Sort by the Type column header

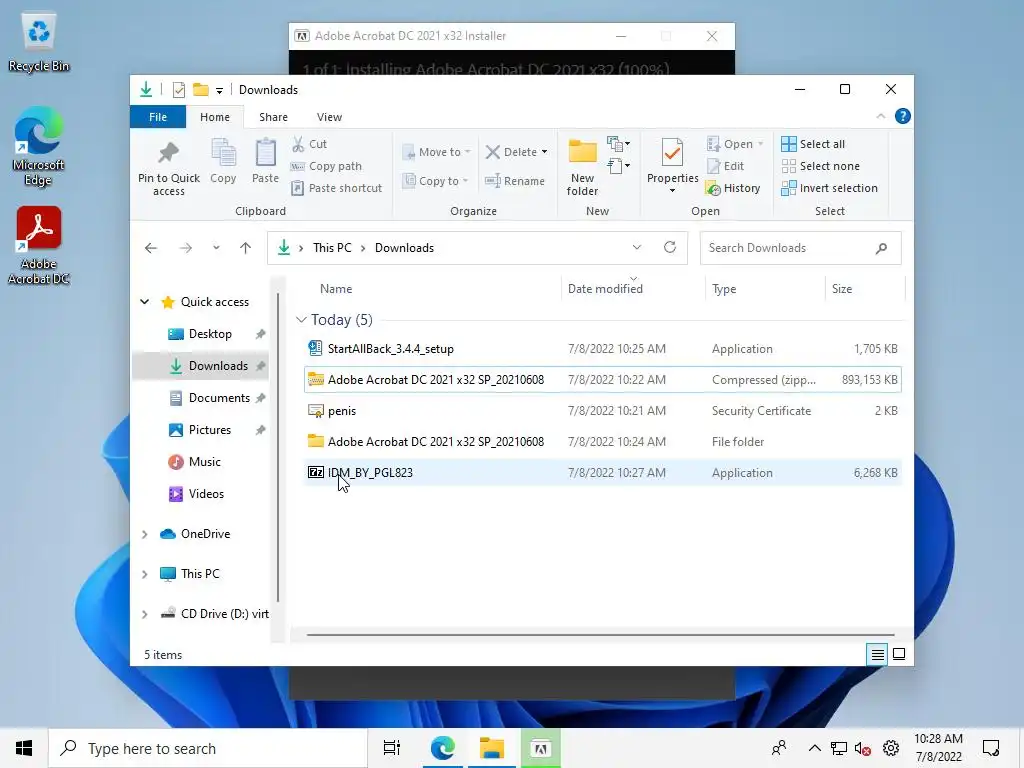(x=724, y=289)
